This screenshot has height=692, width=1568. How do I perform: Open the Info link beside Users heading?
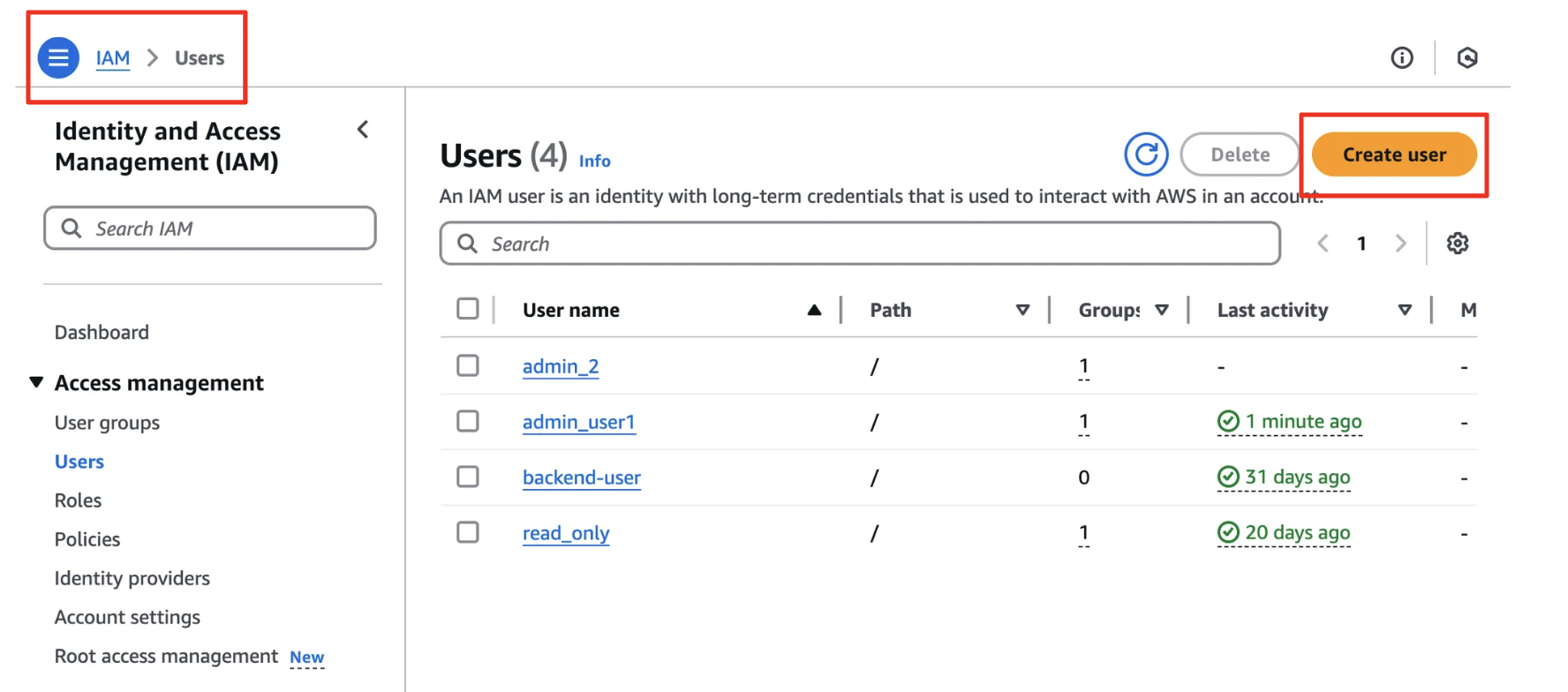click(x=594, y=161)
